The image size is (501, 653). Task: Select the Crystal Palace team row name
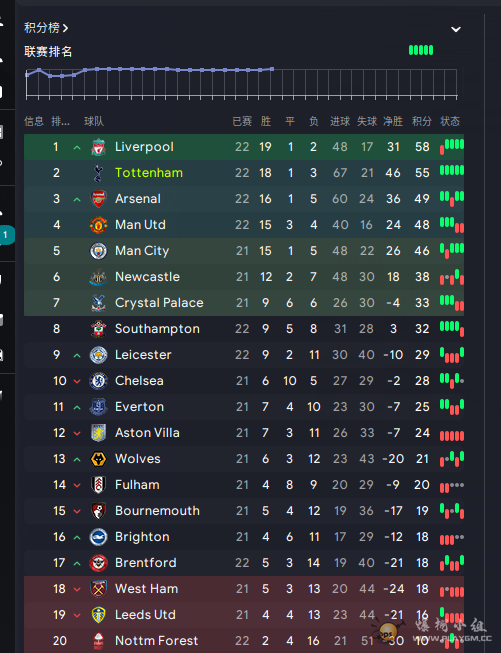159,303
